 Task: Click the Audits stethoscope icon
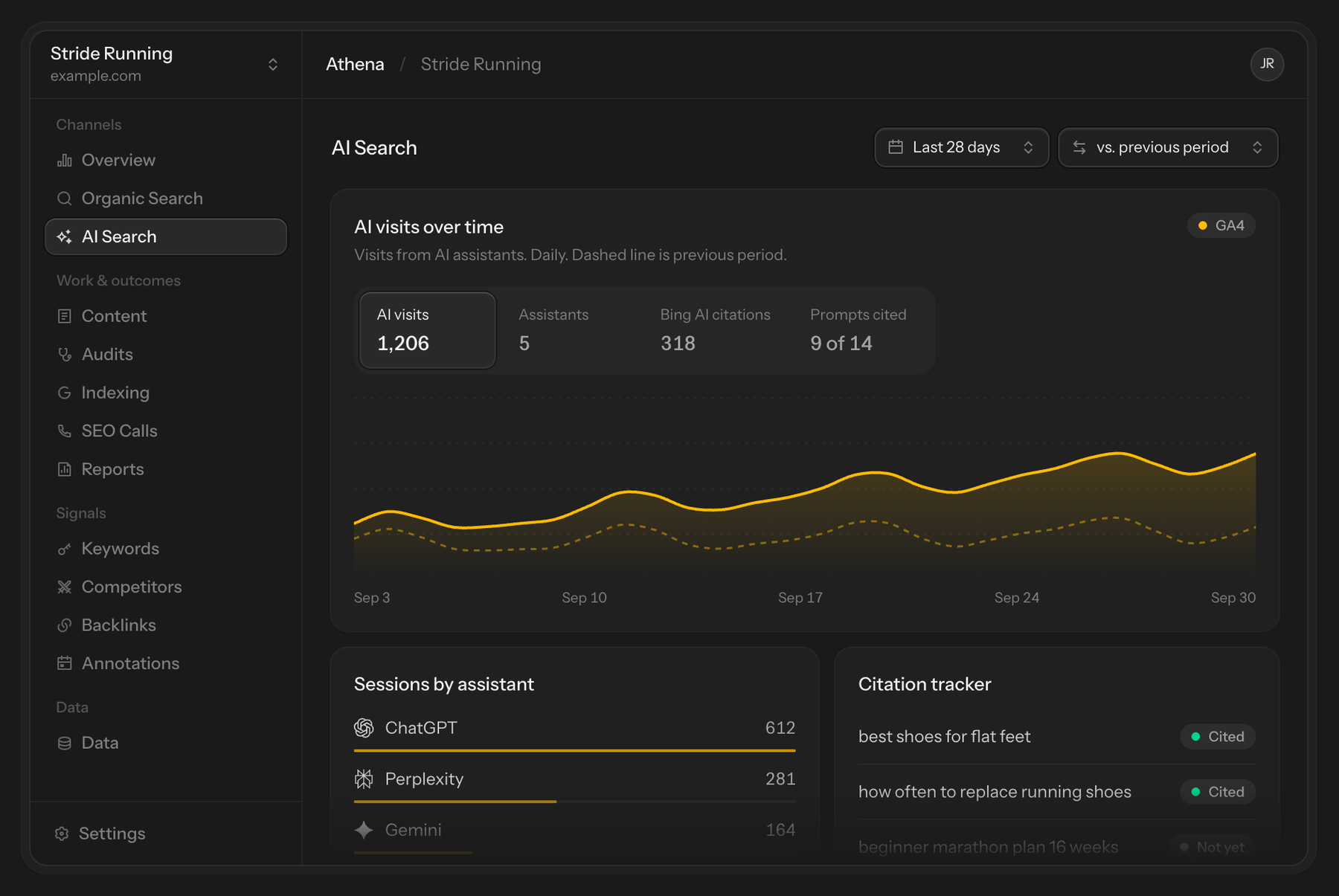coord(65,355)
